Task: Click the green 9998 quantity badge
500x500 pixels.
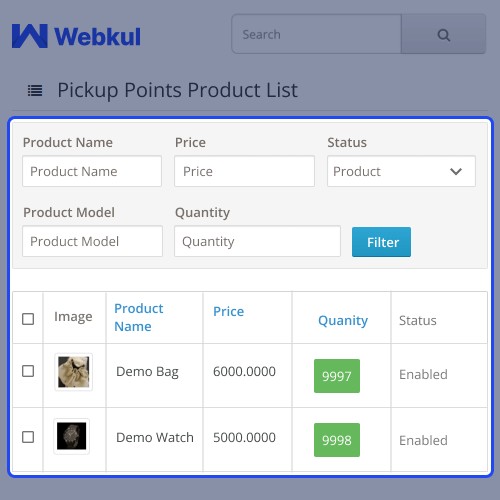Action: tap(337, 440)
